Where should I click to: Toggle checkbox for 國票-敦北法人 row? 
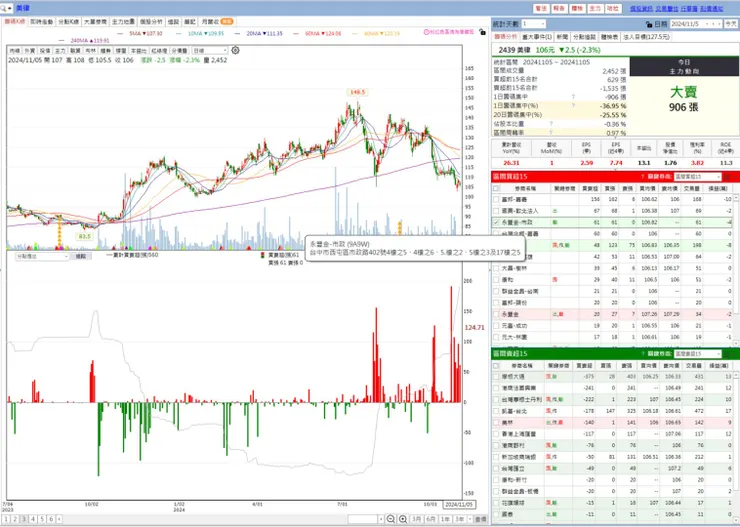pos(496,211)
